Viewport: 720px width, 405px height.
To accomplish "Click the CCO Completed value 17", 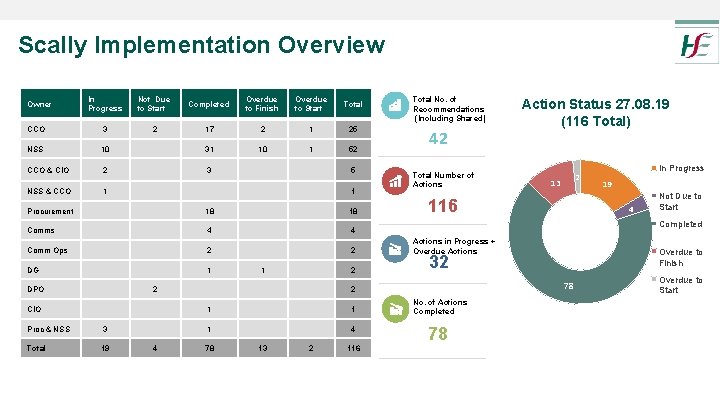I will (x=209, y=129).
